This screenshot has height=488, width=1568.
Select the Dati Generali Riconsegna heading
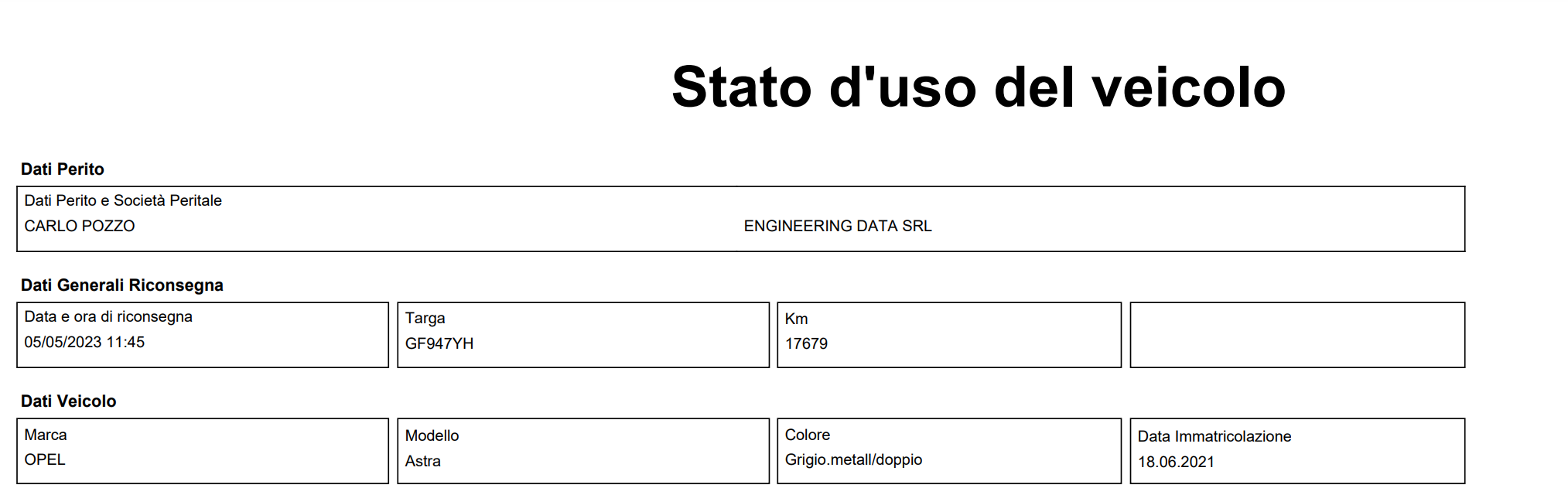tap(122, 285)
